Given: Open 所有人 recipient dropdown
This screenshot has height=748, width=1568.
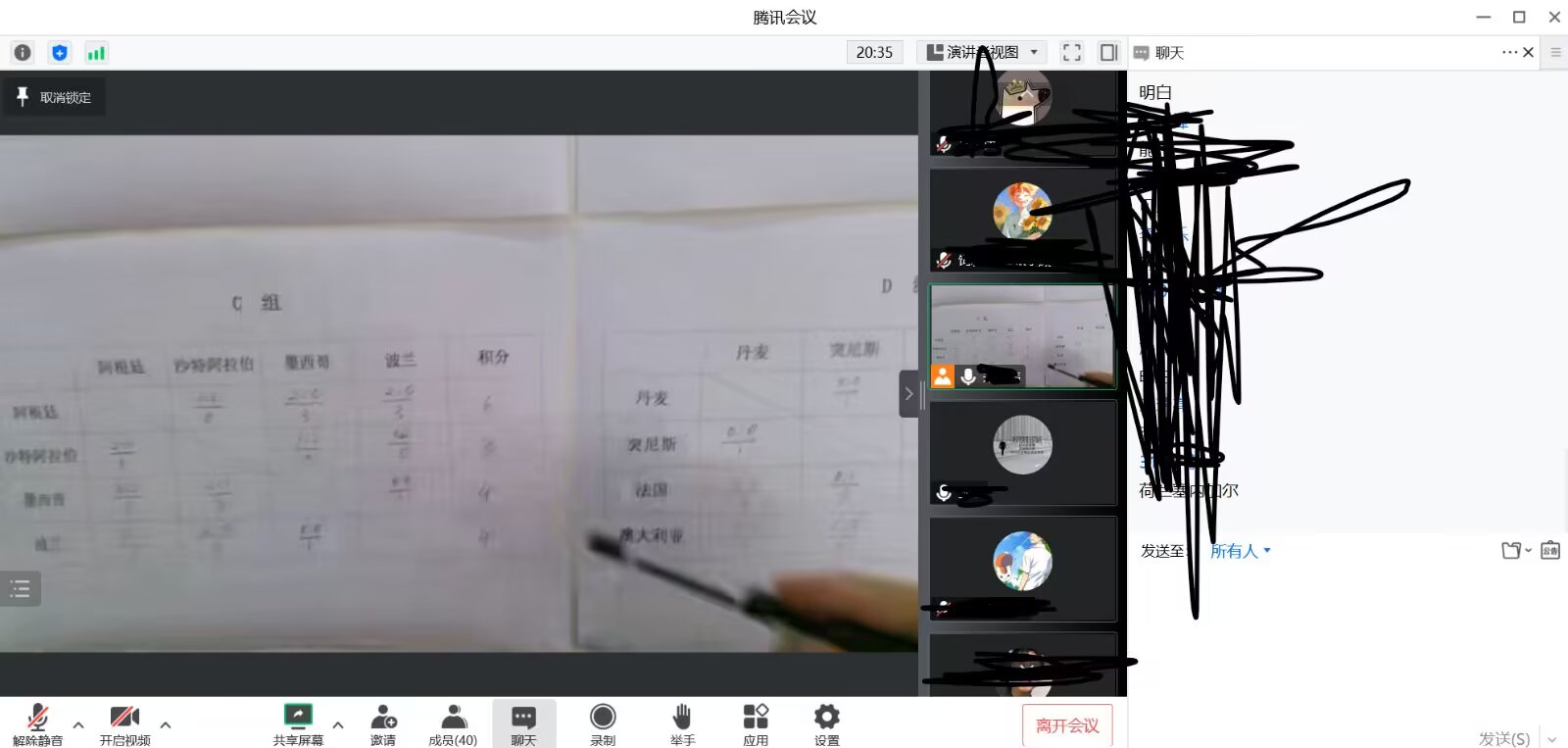Looking at the screenshot, I should pyautogui.click(x=1240, y=551).
